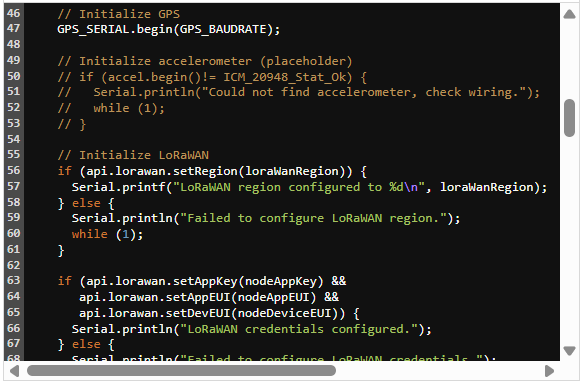Click the horizontal scrollbar thumb

pyautogui.click(x=181, y=370)
